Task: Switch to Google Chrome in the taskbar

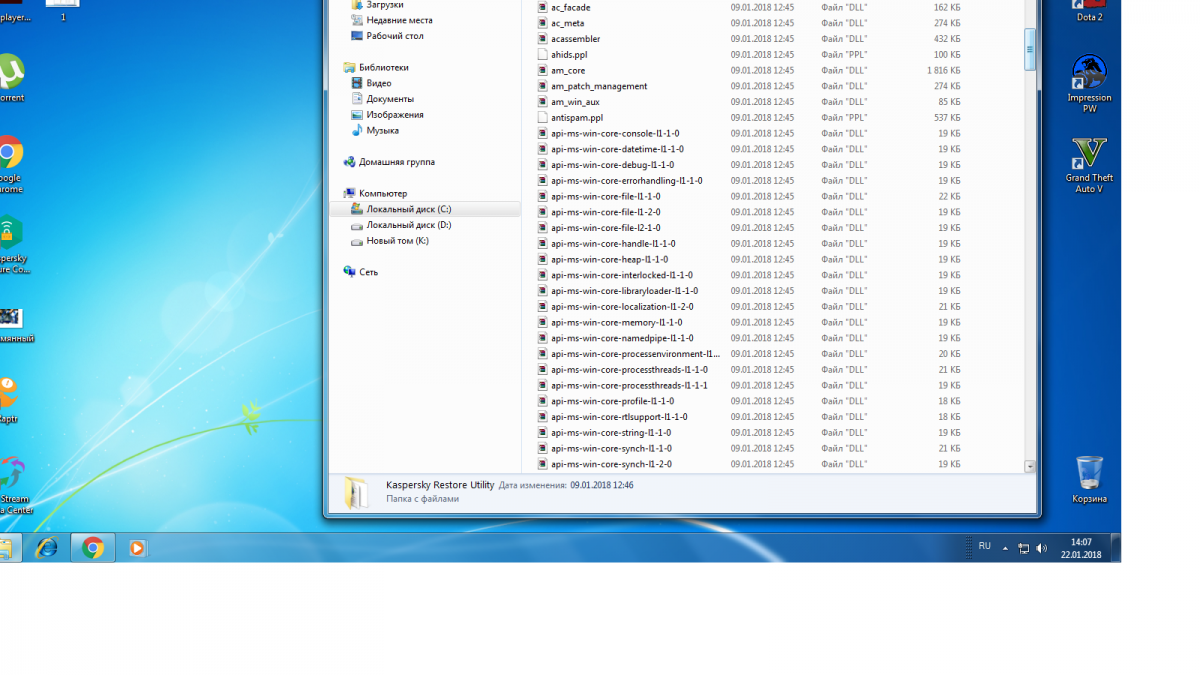Action: click(93, 548)
